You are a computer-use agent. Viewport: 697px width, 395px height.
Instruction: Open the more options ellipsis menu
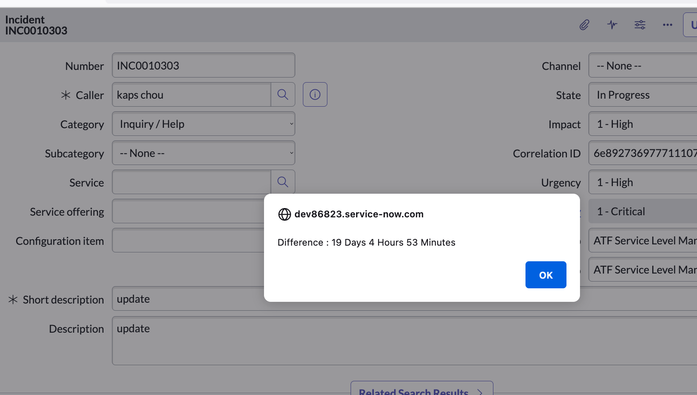click(667, 25)
